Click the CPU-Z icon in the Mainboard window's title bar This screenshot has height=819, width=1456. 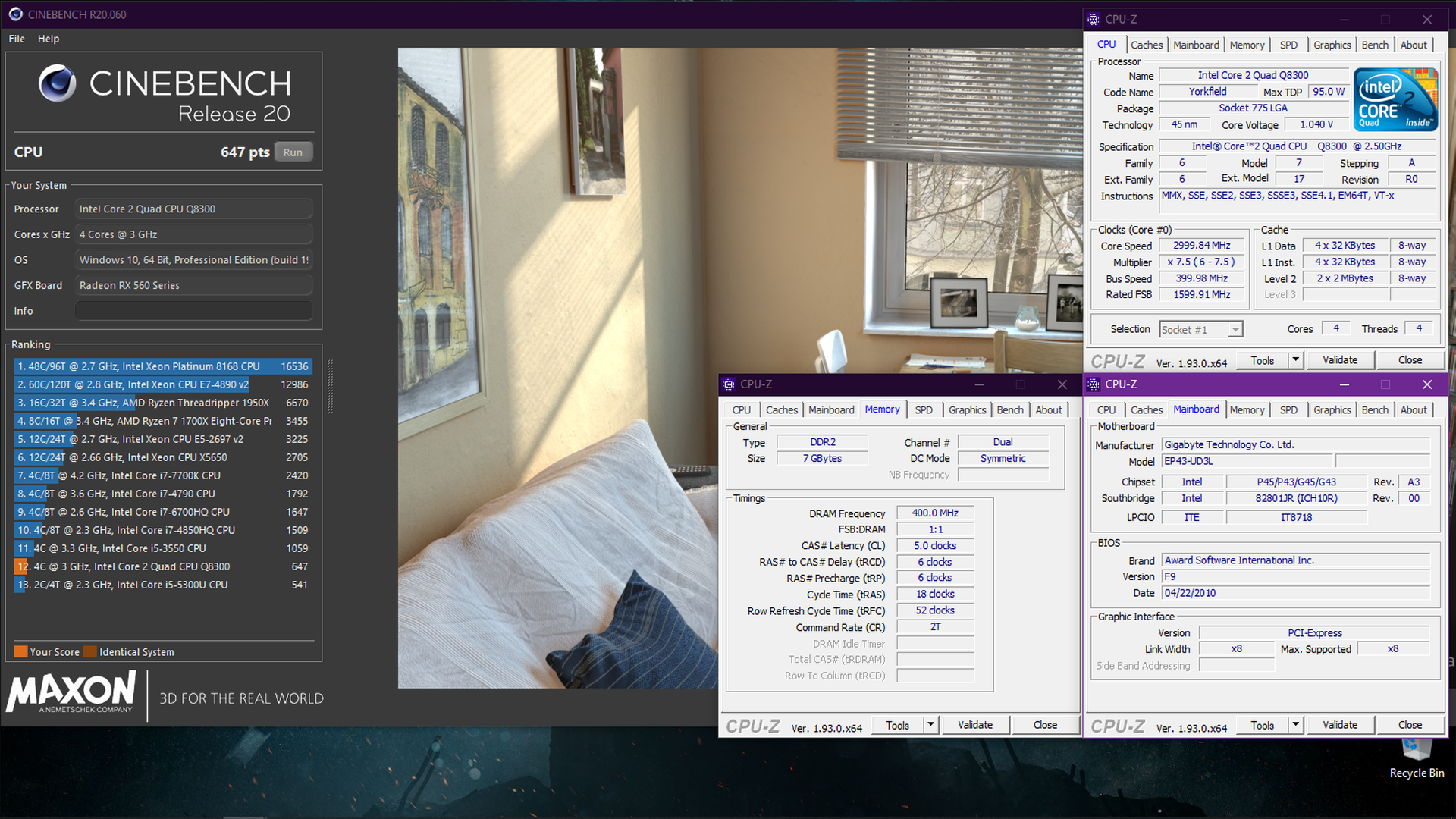coord(1093,384)
